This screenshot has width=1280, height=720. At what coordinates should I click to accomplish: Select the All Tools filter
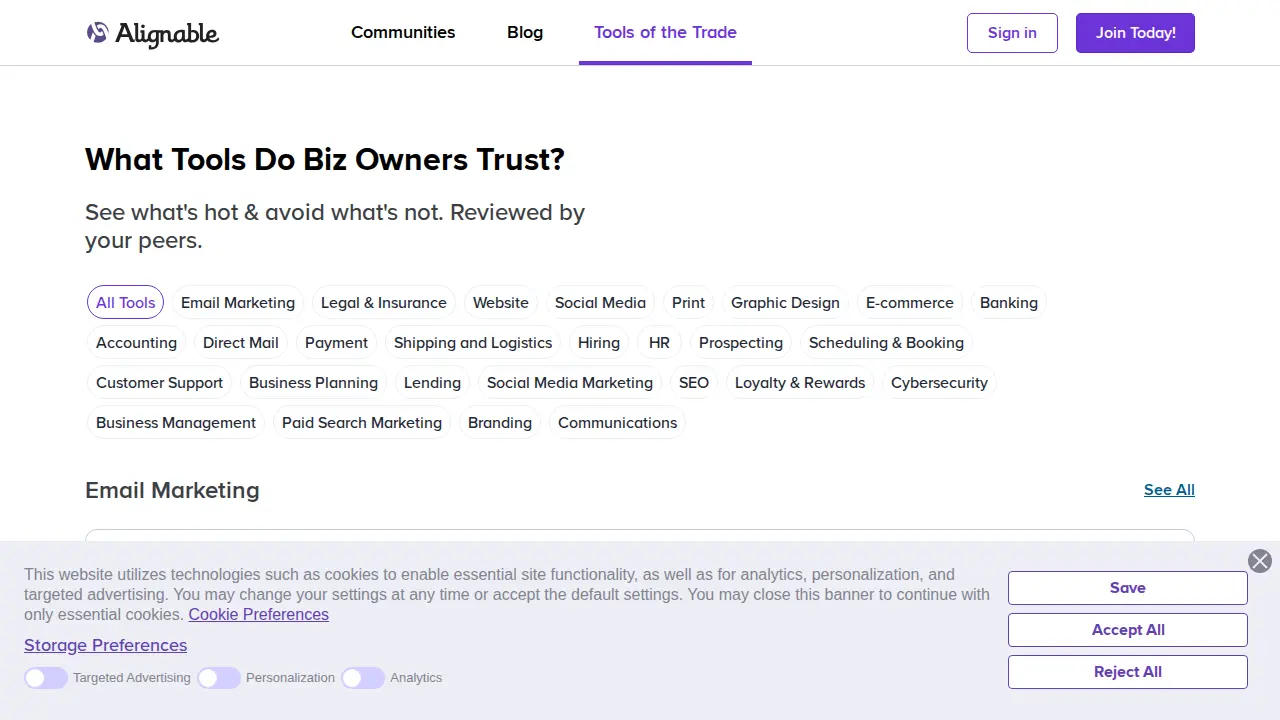(x=125, y=302)
